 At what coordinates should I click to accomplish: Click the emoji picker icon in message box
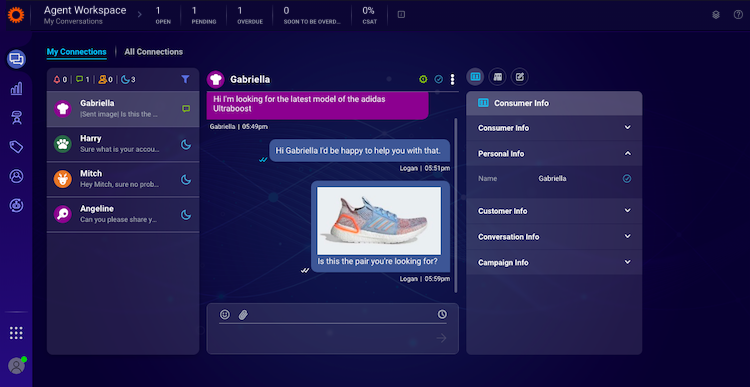click(x=225, y=314)
